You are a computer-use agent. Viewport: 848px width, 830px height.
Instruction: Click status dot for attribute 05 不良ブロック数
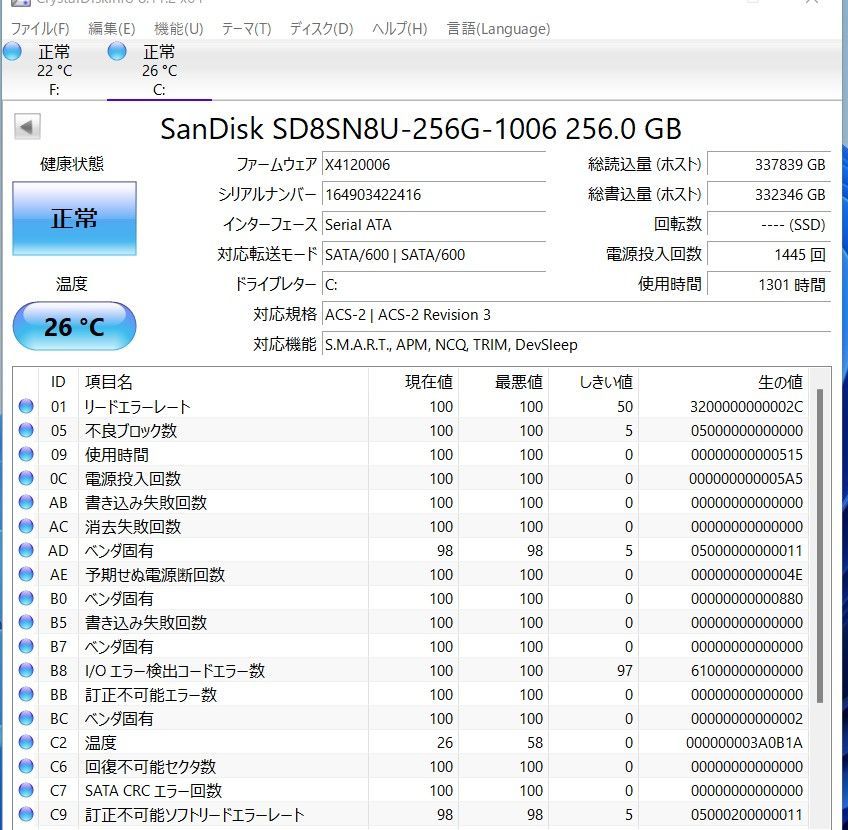[x=26, y=430]
